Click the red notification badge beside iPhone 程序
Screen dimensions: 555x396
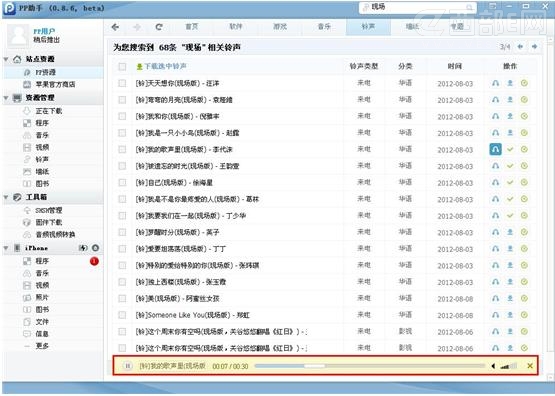pyautogui.click(x=94, y=262)
